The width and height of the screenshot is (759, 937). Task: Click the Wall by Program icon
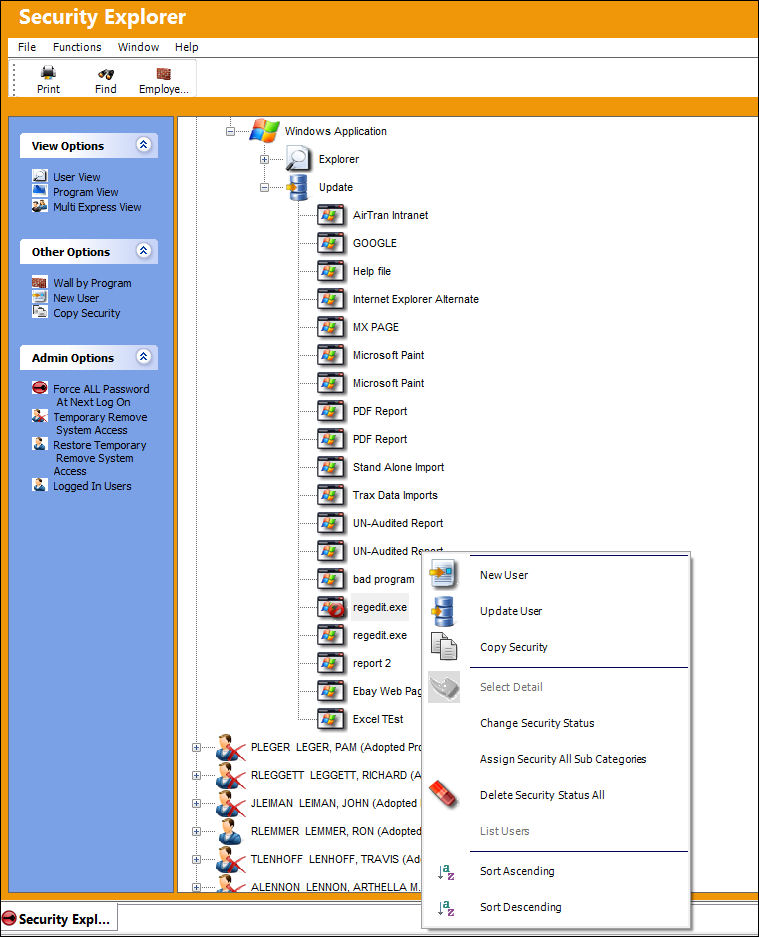click(39, 282)
